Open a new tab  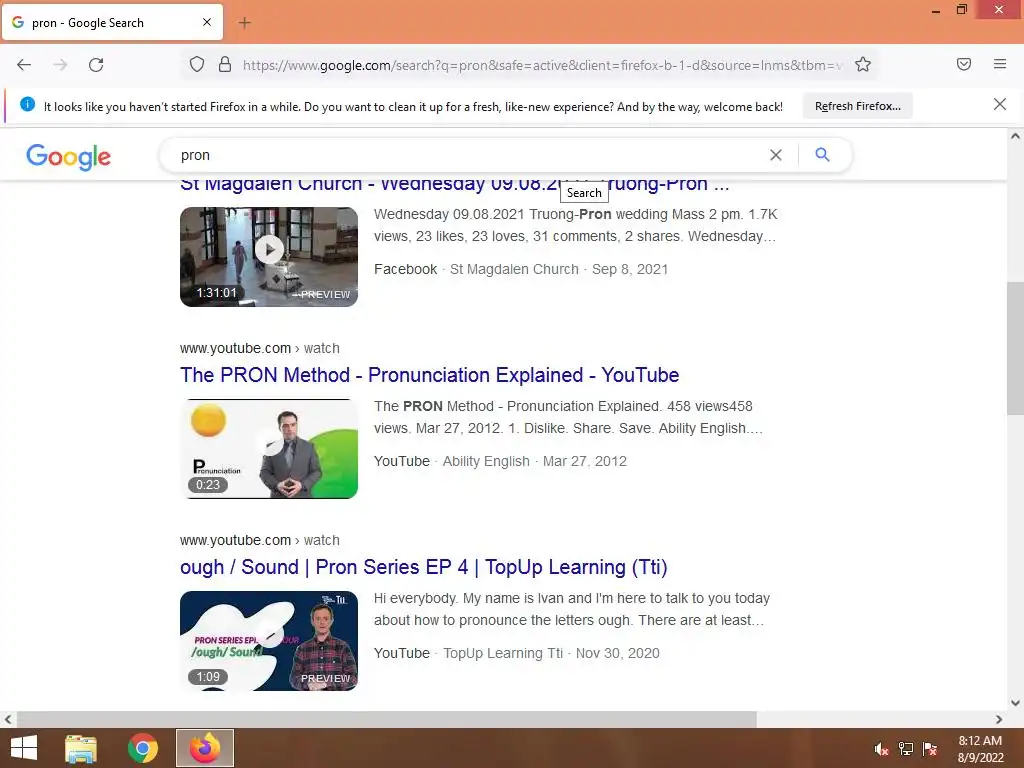point(244,23)
